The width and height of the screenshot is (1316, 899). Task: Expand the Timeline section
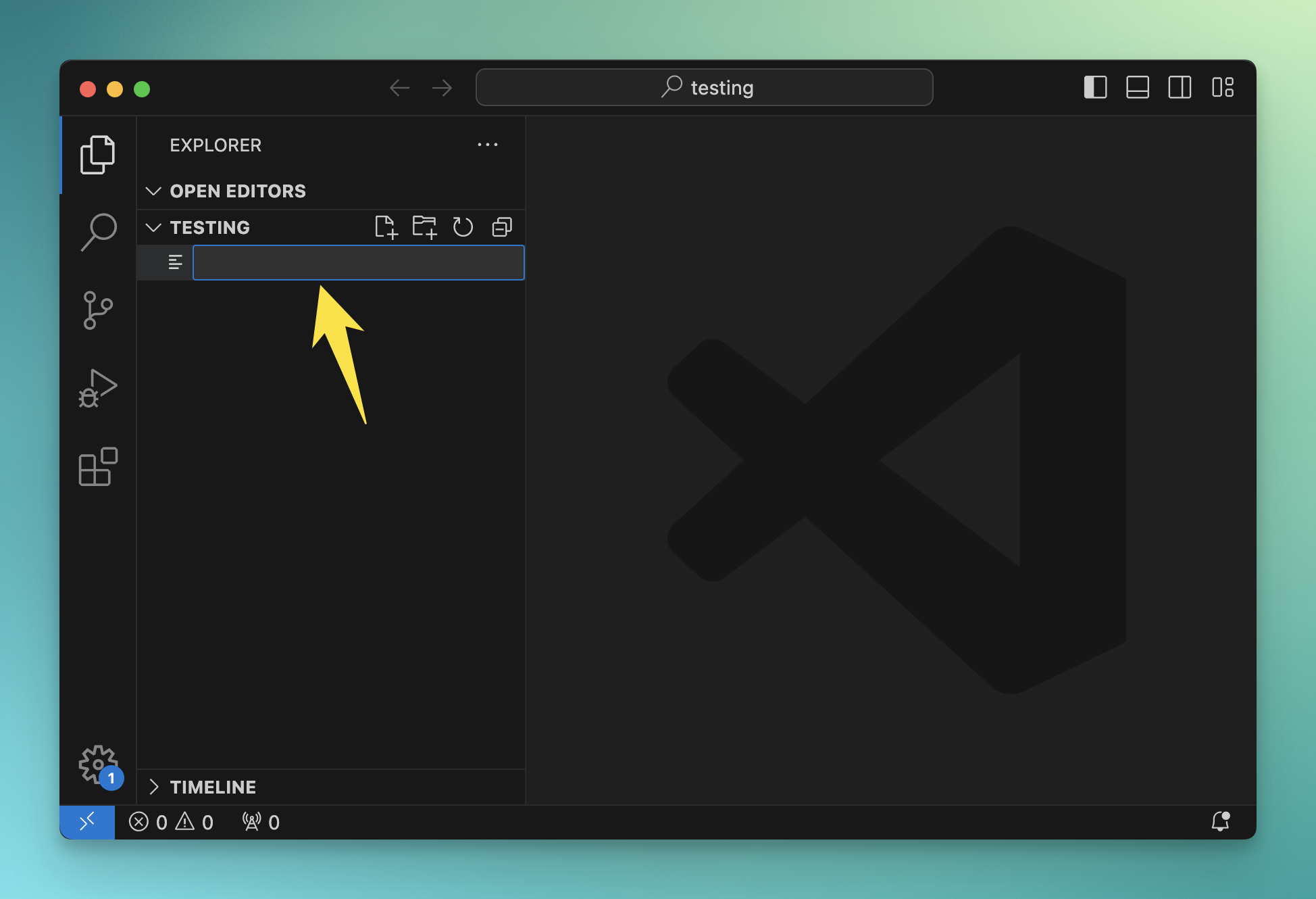click(x=154, y=787)
